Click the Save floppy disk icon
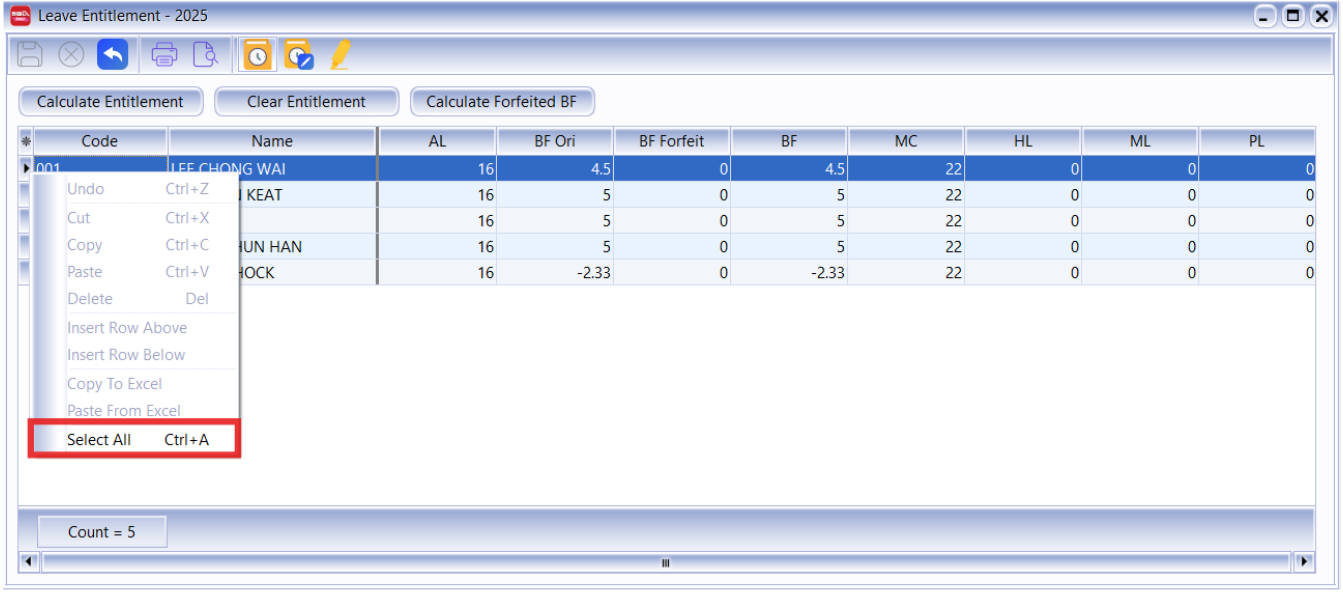 tap(31, 54)
